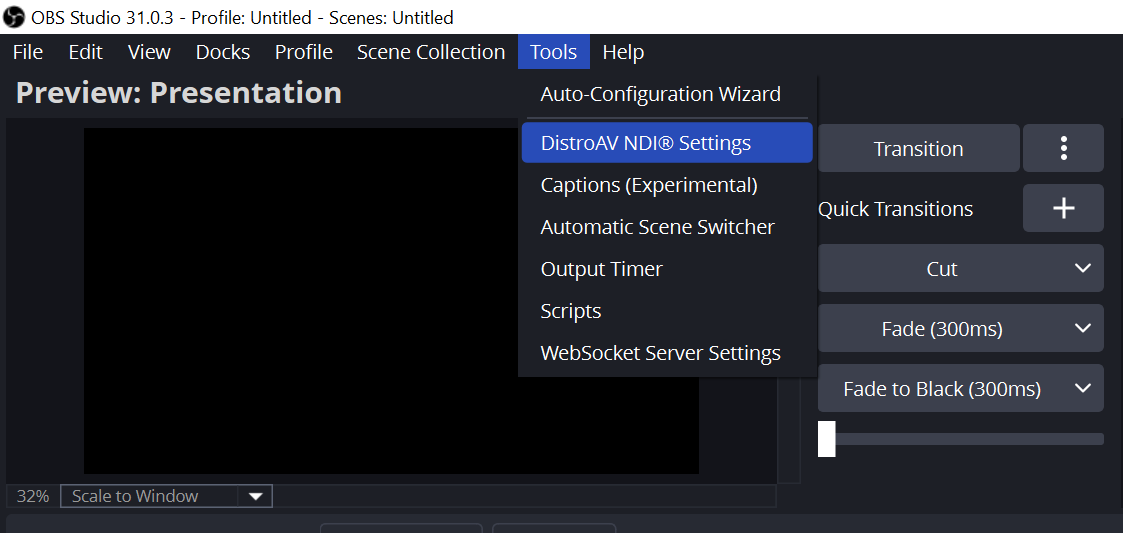Click the transition T-bar slider handle
This screenshot has width=1123, height=533.
click(826, 439)
